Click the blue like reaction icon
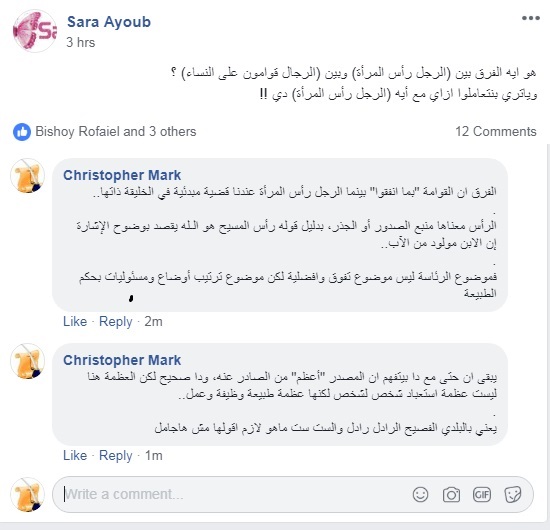The width and height of the screenshot is (550, 530). (x=22, y=132)
